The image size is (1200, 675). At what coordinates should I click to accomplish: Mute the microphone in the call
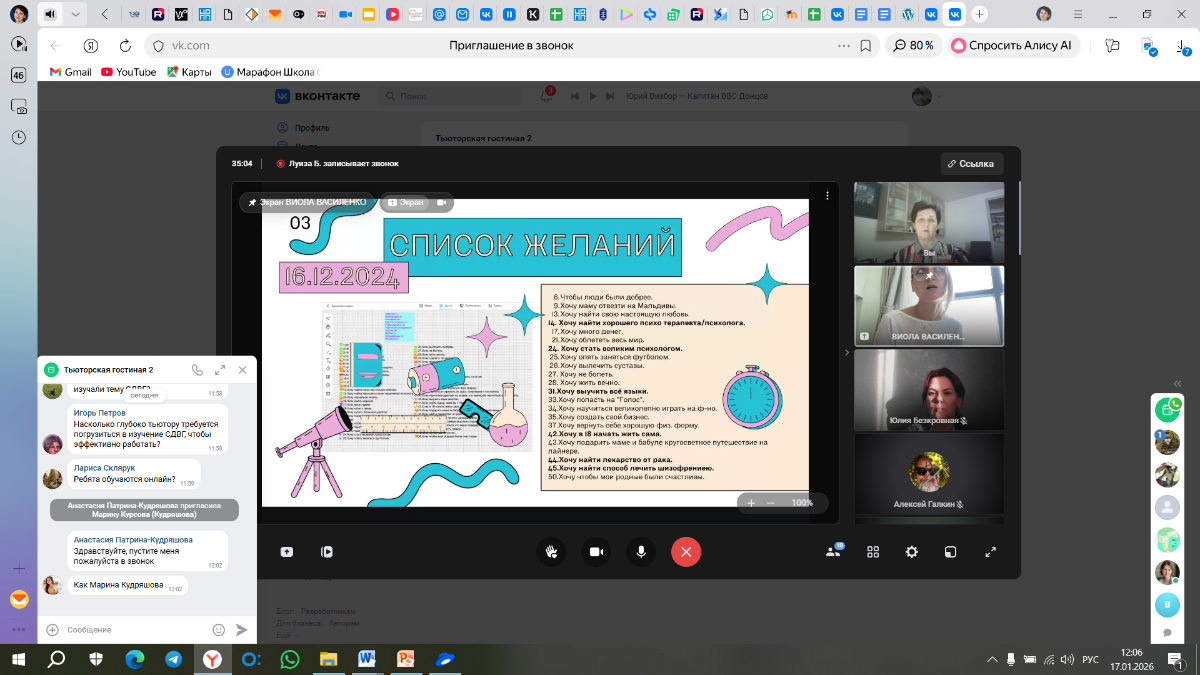tap(641, 551)
